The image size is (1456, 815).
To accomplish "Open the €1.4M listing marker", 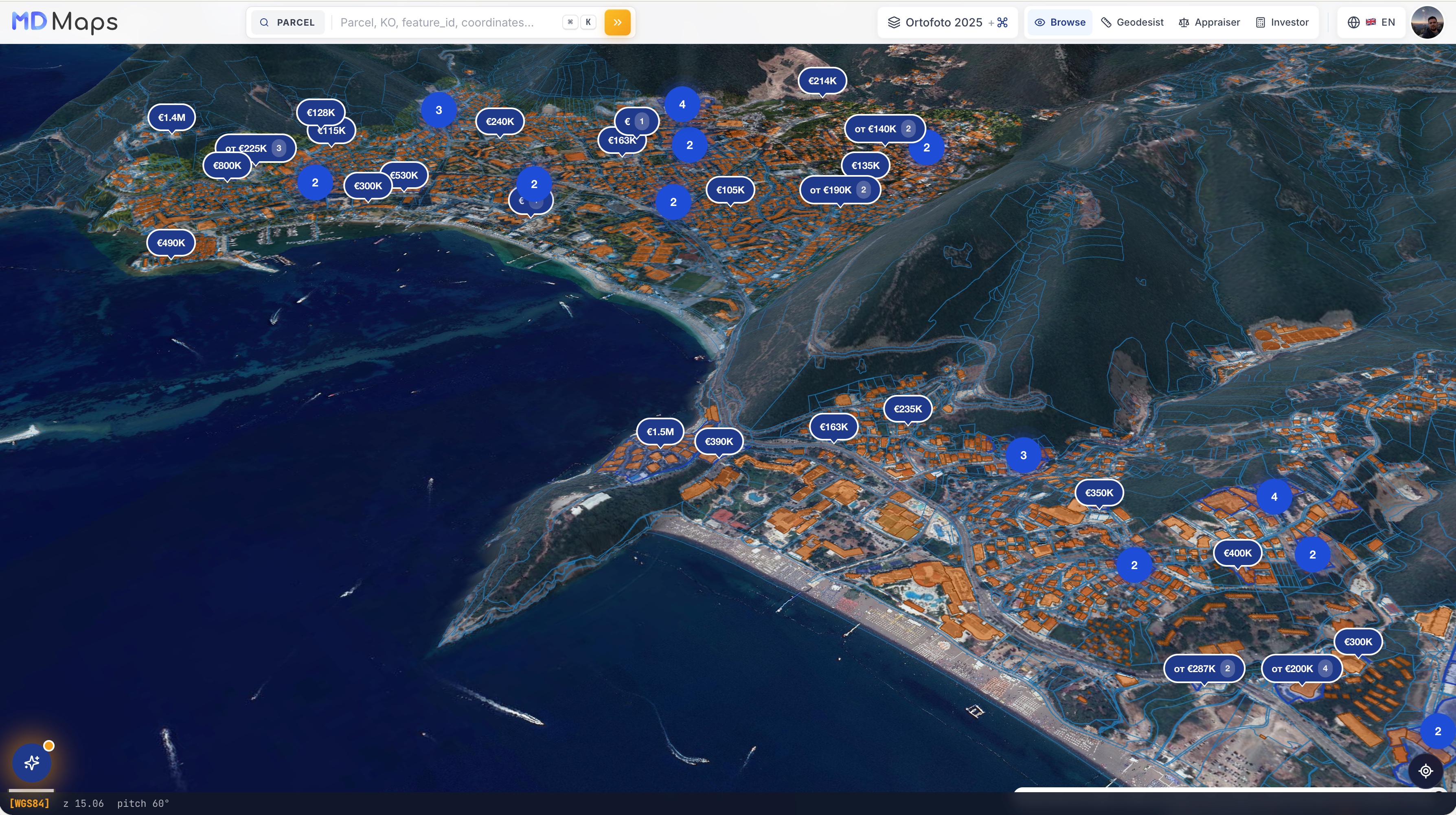I will (x=171, y=118).
